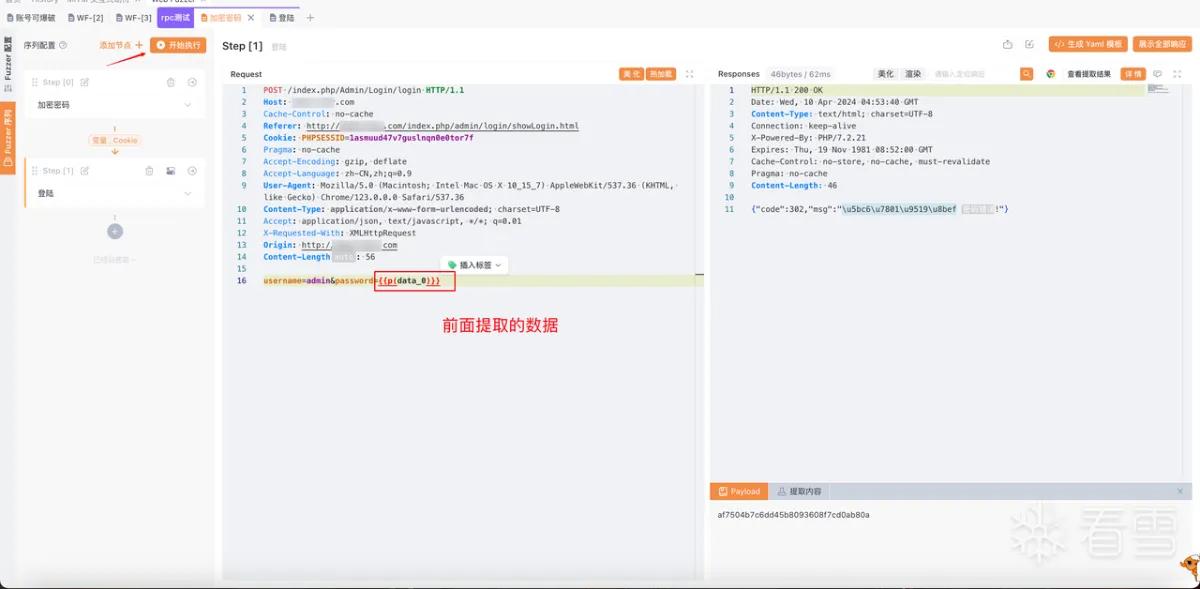Close the Payload bottom panel
This screenshot has width=1200, height=589.
point(1180,491)
